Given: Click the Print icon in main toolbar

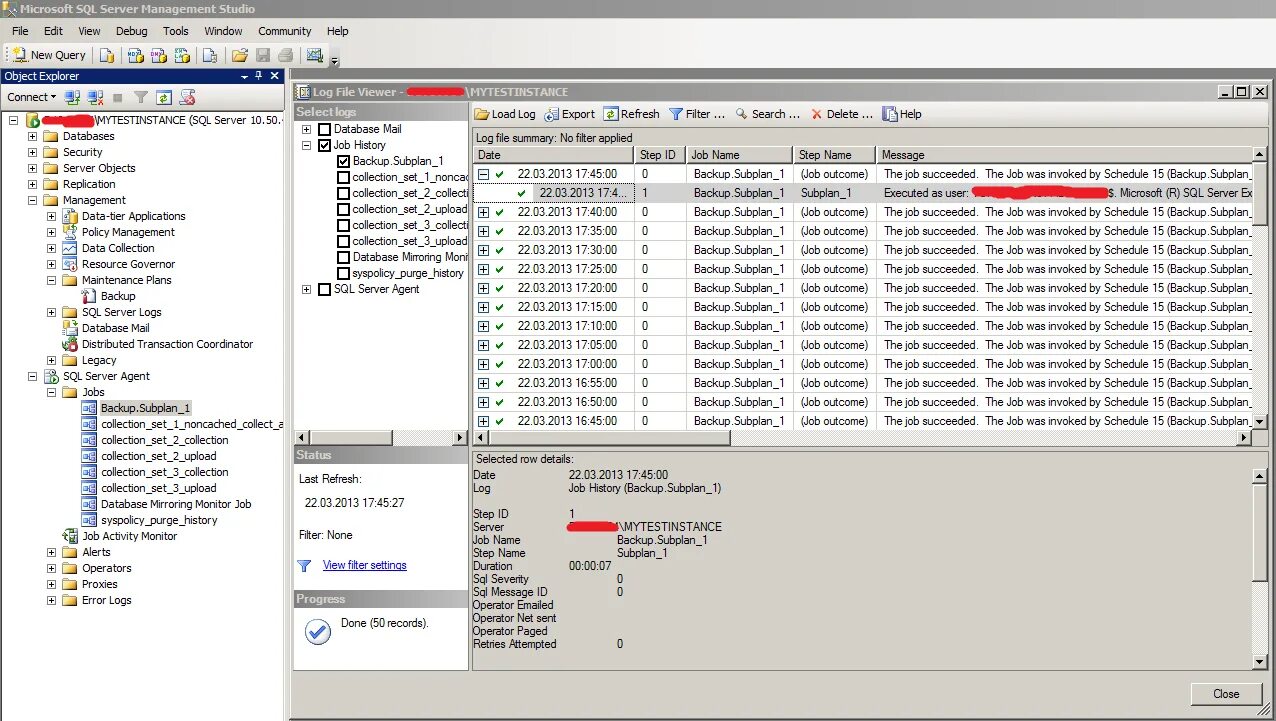Looking at the screenshot, I should point(285,55).
